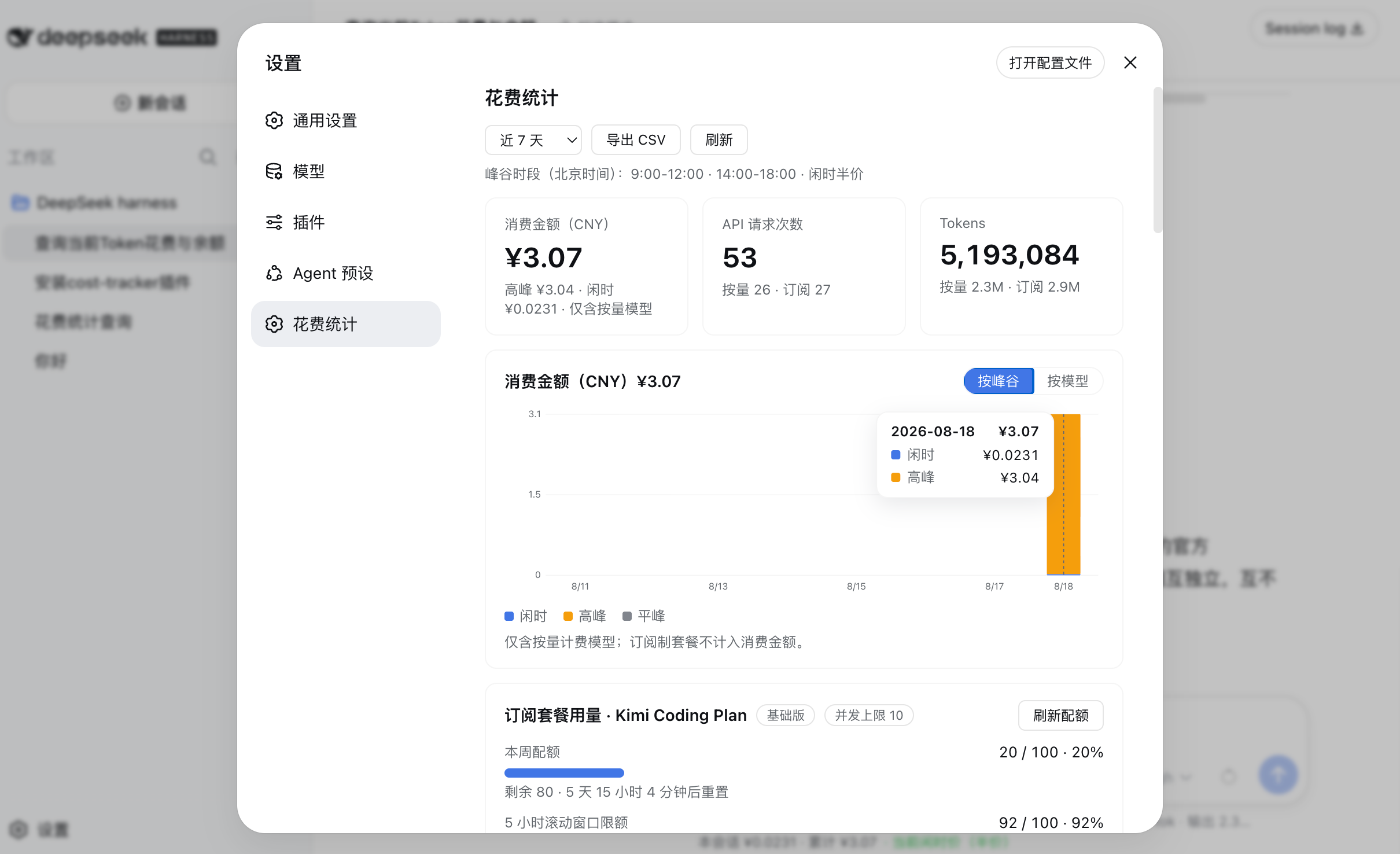The image size is (1400, 854).
Task: Click the gear icon beside 花费统计
Action: pyautogui.click(x=274, y=324)
